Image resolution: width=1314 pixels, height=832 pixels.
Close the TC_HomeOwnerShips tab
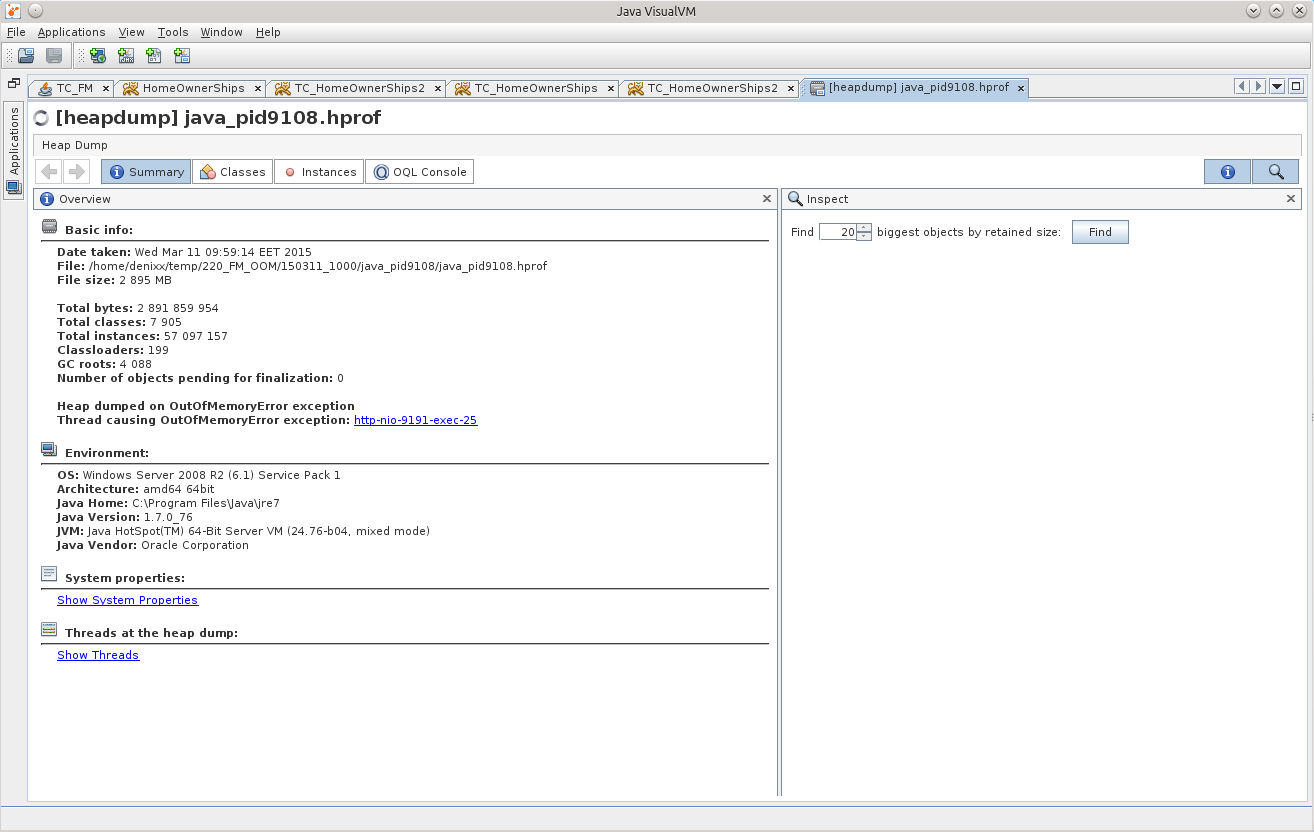(611, 88)
